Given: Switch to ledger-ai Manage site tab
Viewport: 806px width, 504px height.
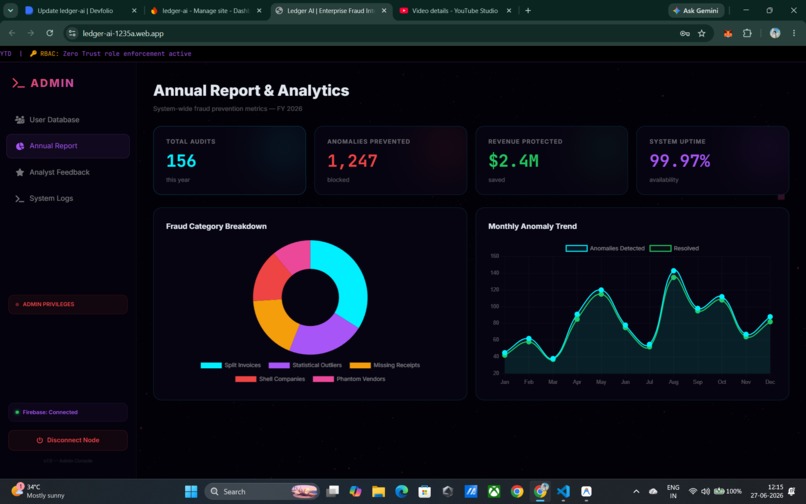Looking at the screenshot, I should pos(206,10).
